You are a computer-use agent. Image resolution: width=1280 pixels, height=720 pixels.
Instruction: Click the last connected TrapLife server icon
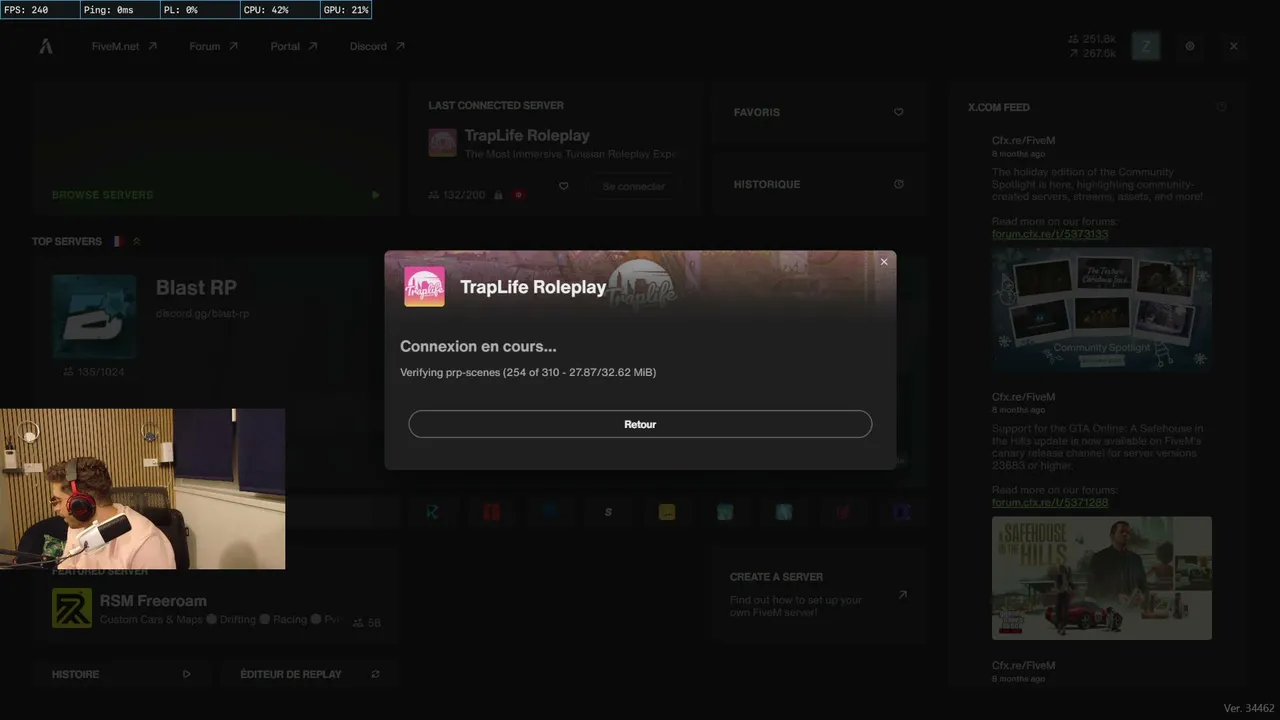click(x=443, y=143)
